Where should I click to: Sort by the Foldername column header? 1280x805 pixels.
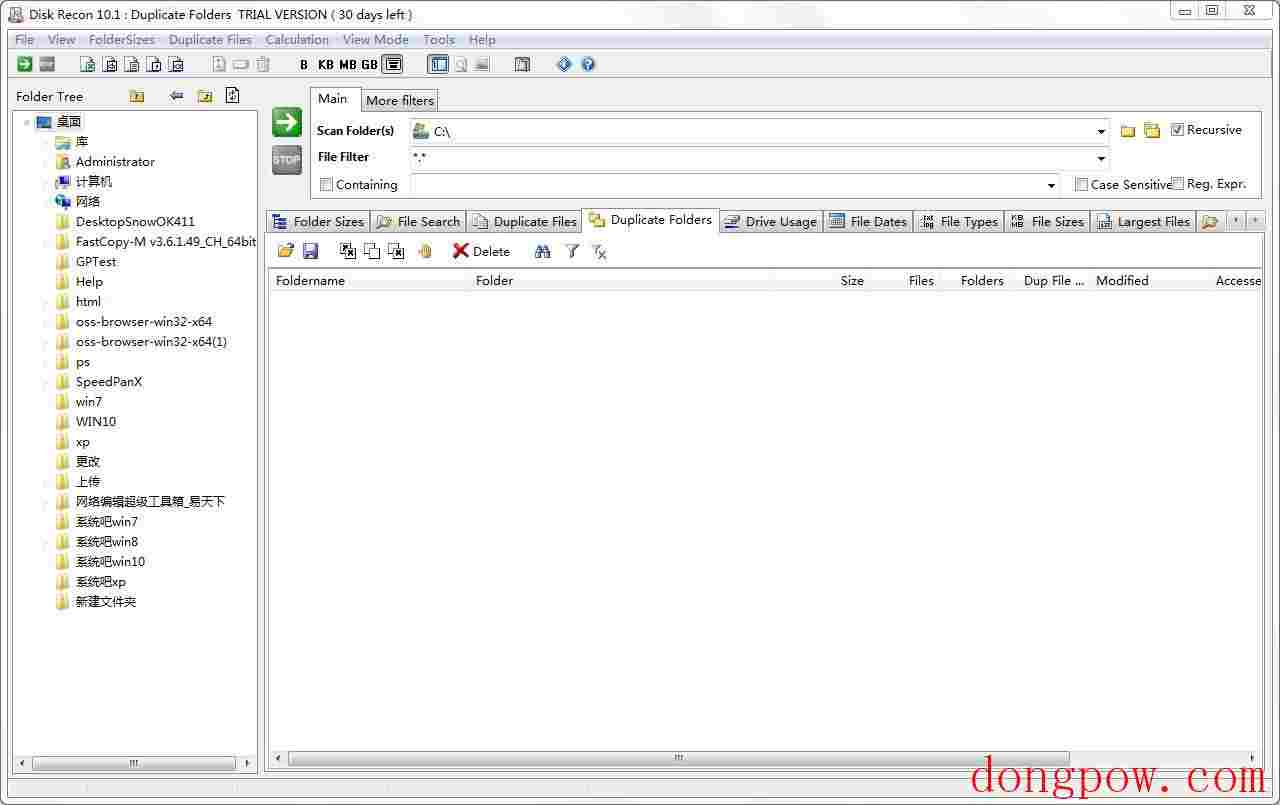pyautogui.click(x=369, y=281)
